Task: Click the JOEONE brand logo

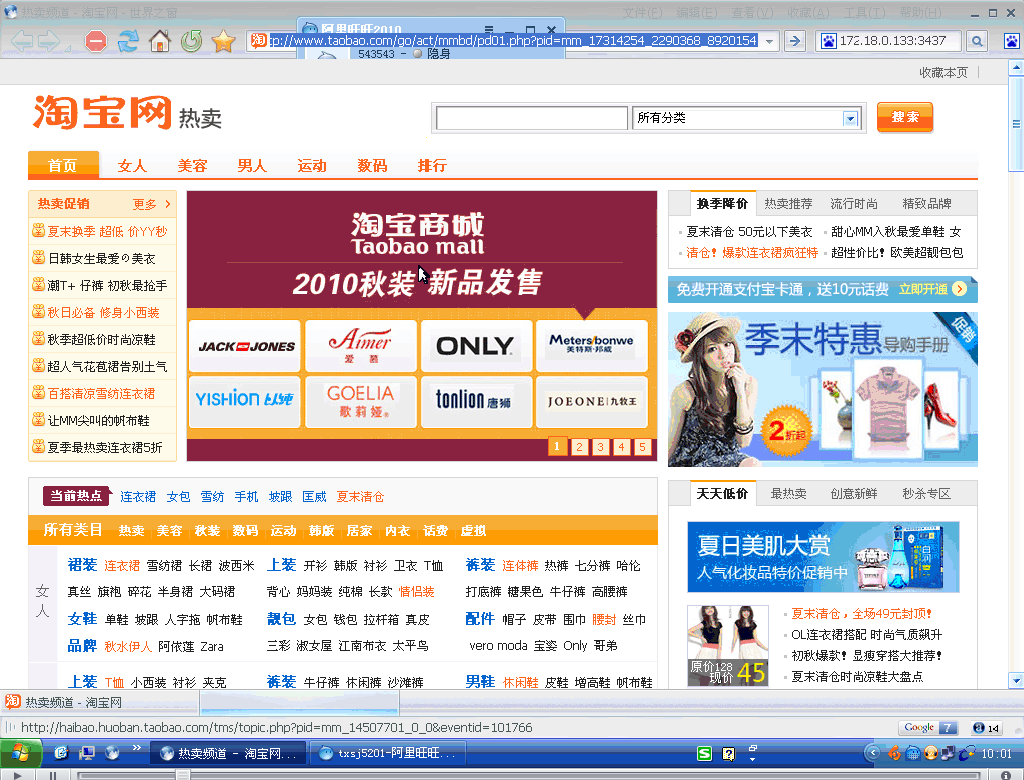Action: click(592, 401)
